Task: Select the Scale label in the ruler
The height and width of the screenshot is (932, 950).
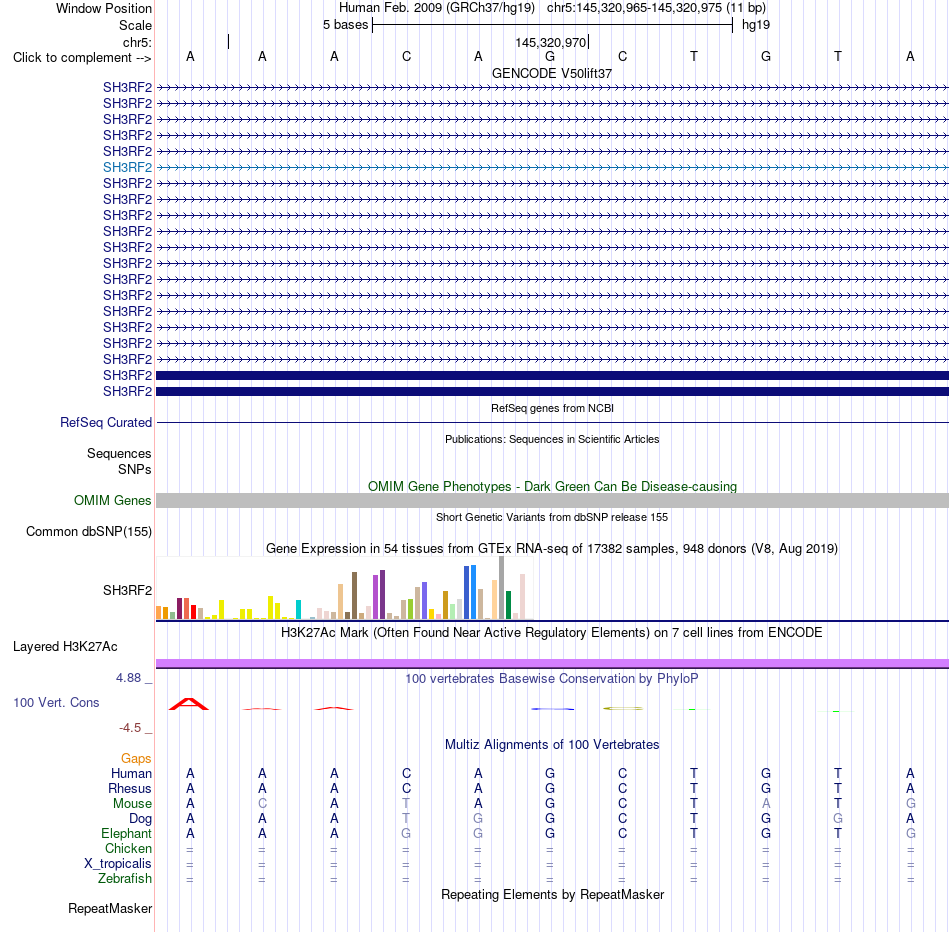Action: tap(135, 25)
